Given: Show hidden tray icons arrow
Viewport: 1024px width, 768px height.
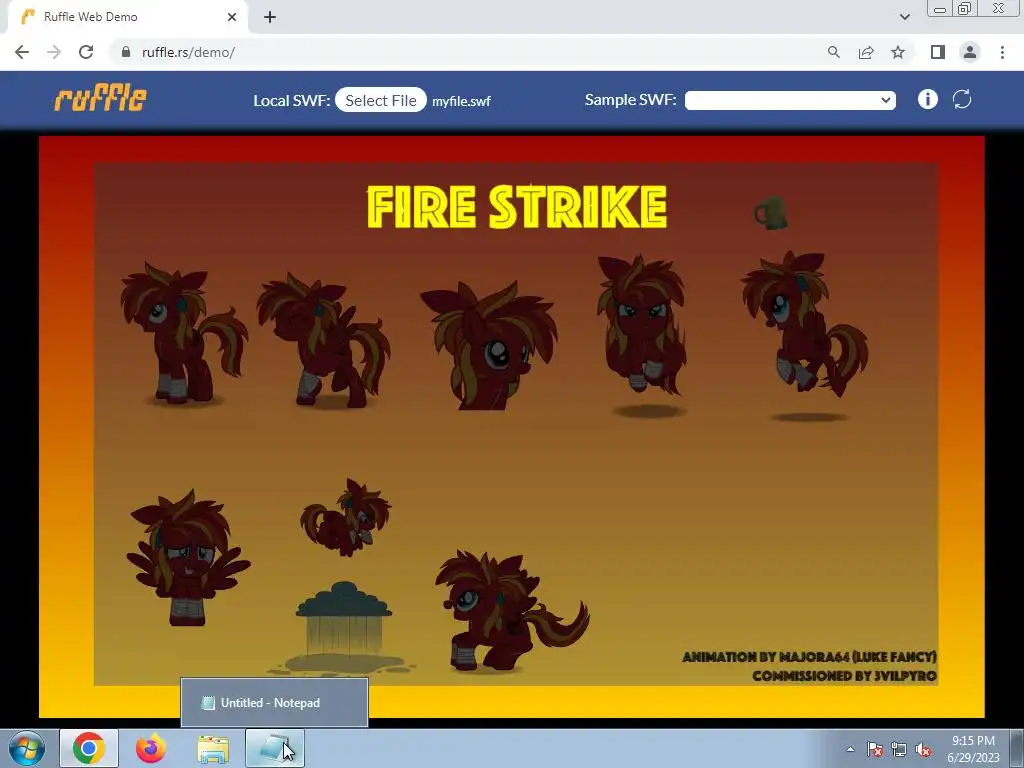Looking at the screenshot, I should (850, 749).
